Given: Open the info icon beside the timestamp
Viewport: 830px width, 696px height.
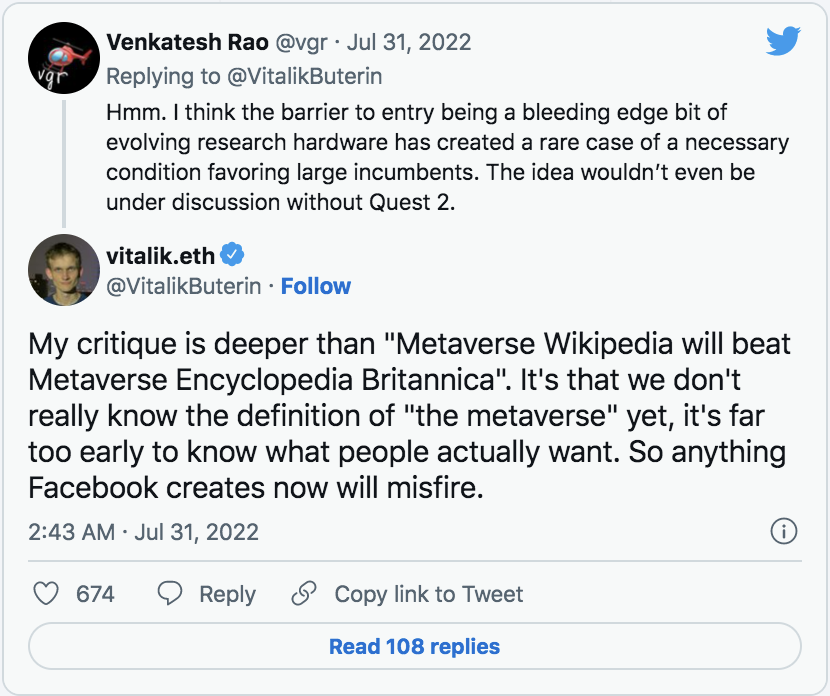Looking at the screenshot, I should coord(784,532).
